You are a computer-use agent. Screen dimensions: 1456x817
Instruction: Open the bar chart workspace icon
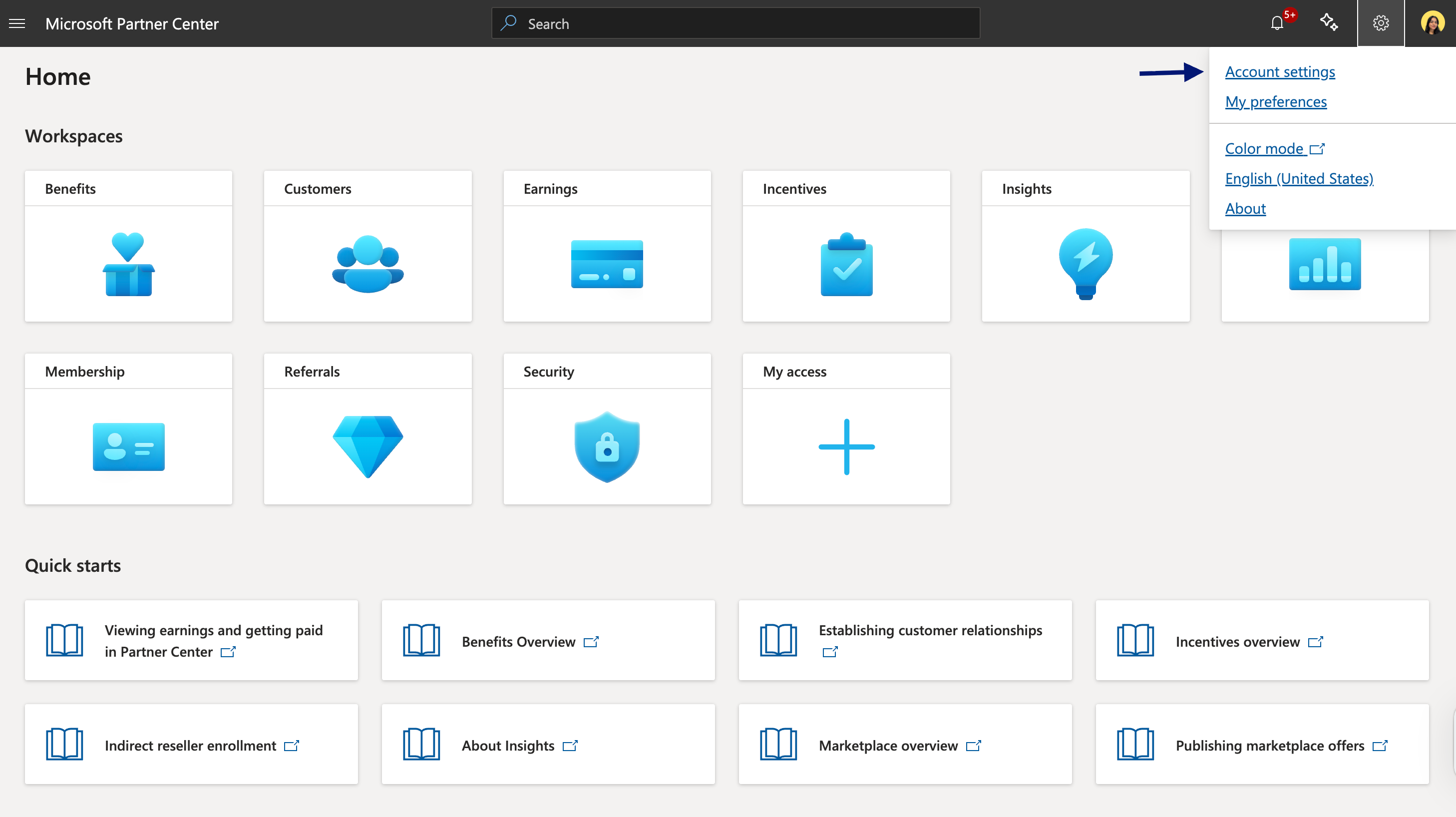tap(1325, 264)
